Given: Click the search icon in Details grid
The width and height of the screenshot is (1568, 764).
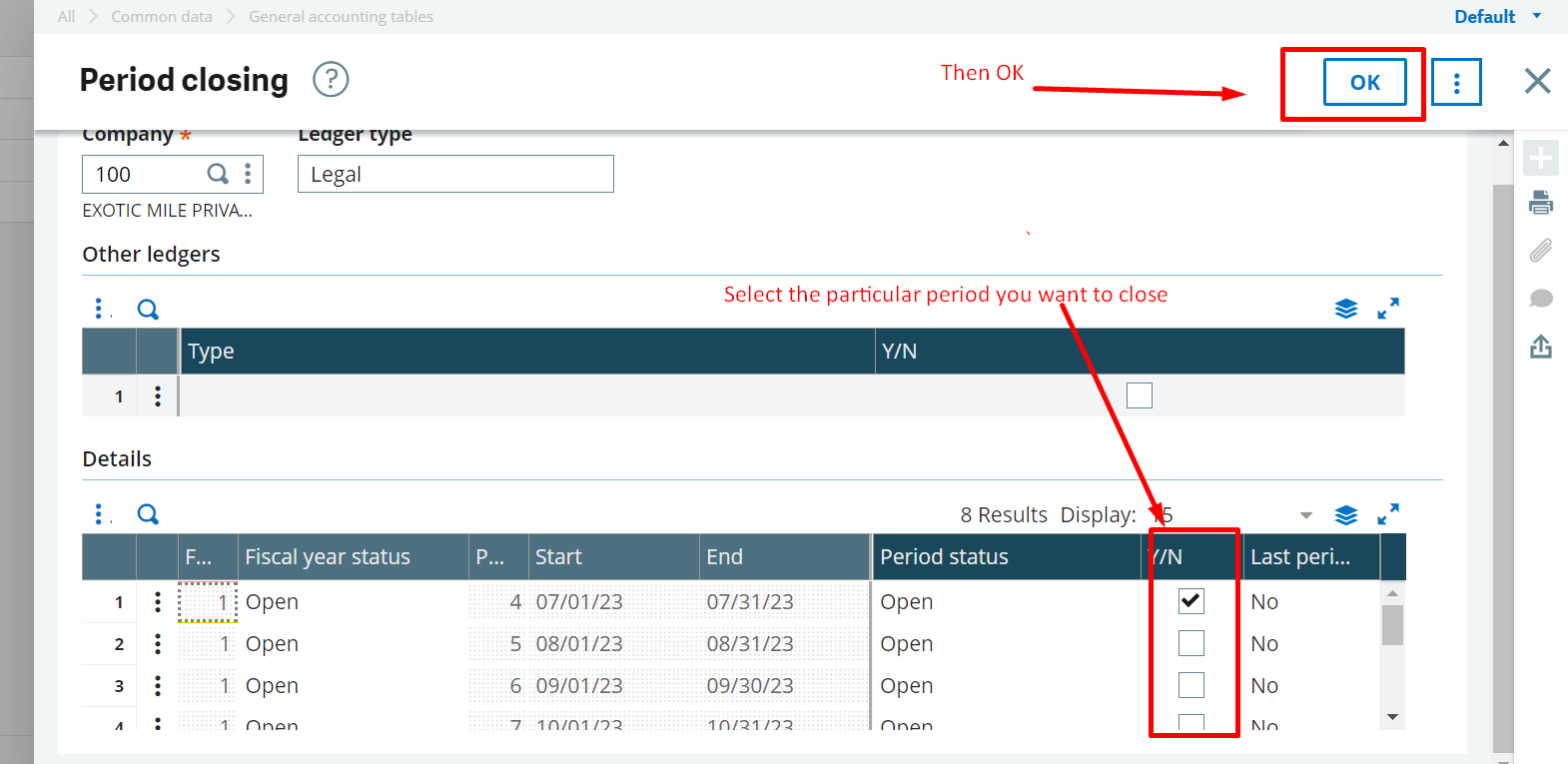Looking at the screenshot, I should 148,514.
